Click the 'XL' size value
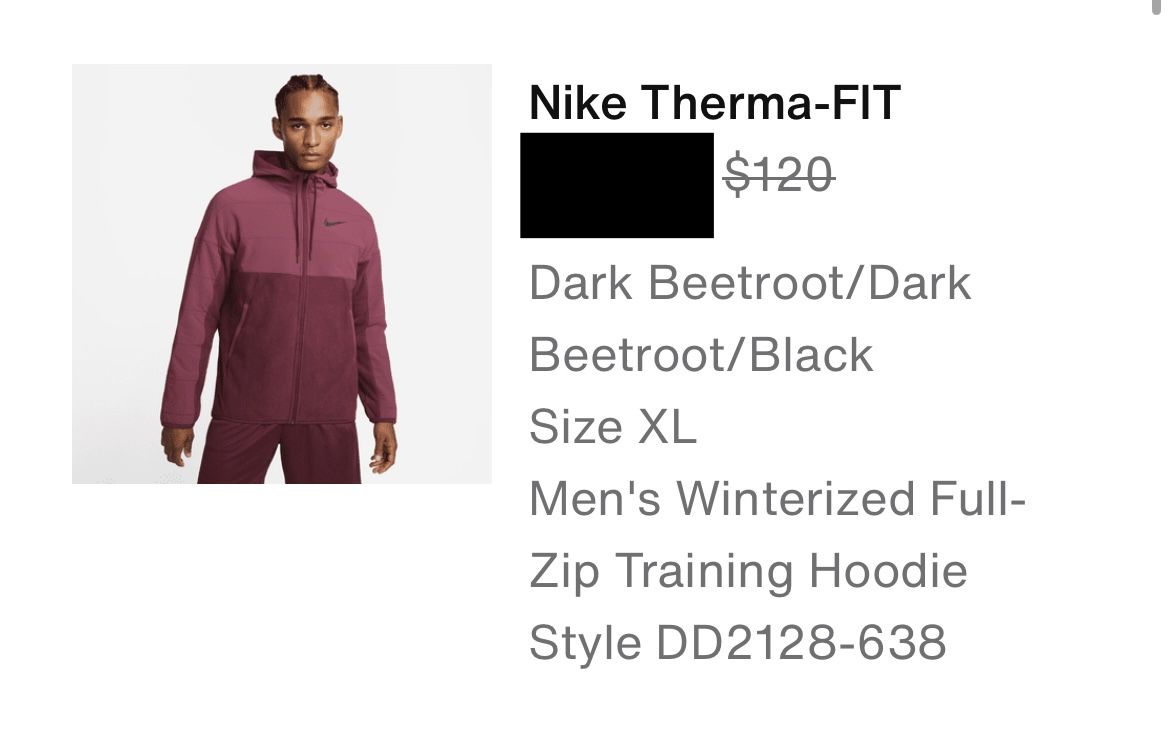This screenshot has height=733, width=1170. point(666,427)
